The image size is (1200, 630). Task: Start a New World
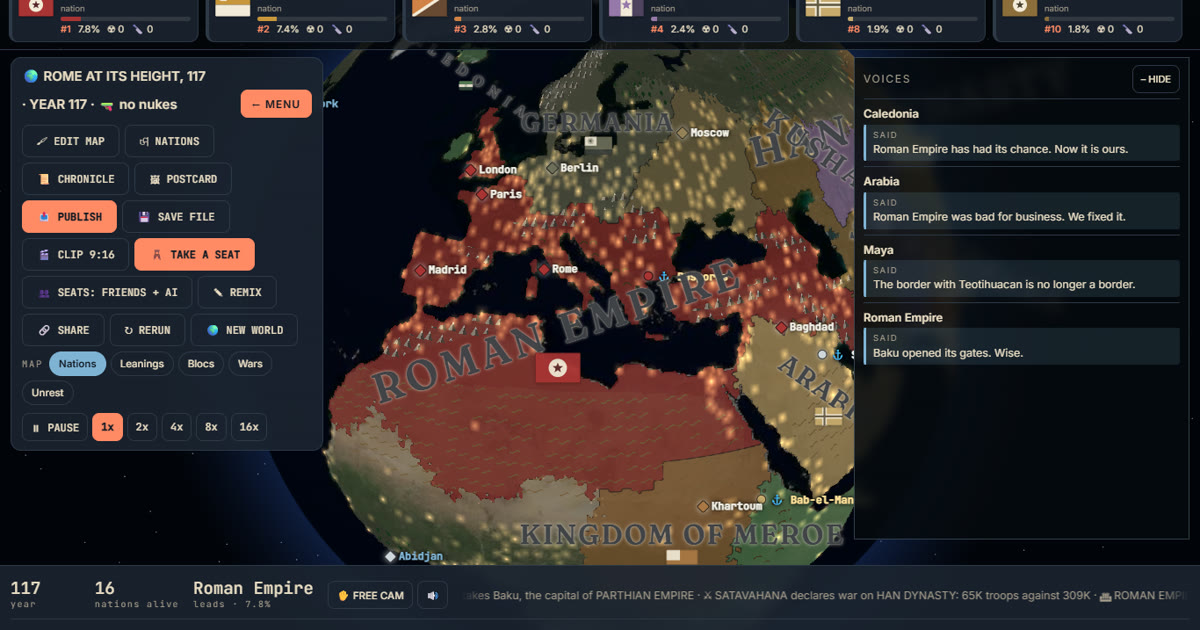tap(244, 330)
